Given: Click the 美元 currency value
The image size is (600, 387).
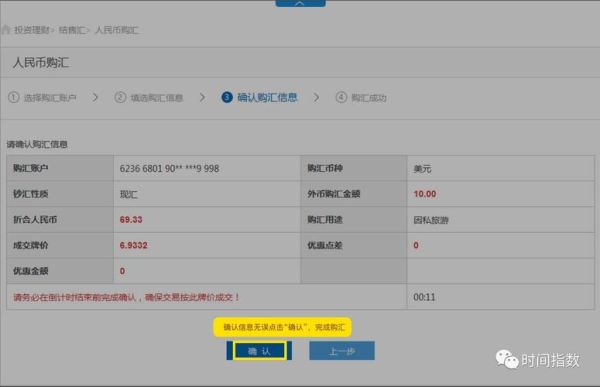Looking at the screenshot, I should pos(422,168).
